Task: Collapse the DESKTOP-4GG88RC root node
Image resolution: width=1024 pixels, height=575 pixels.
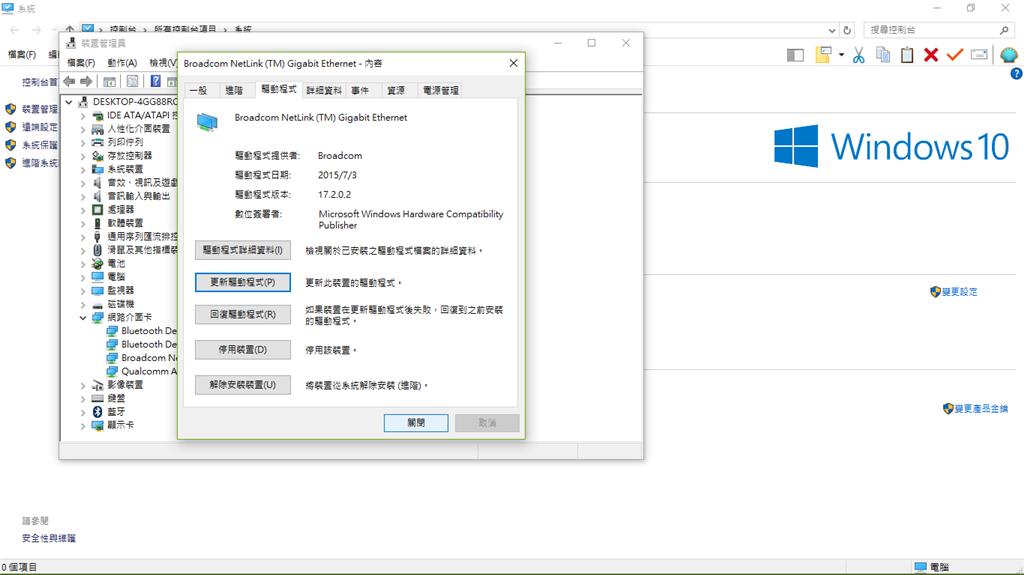Action: 69,102
